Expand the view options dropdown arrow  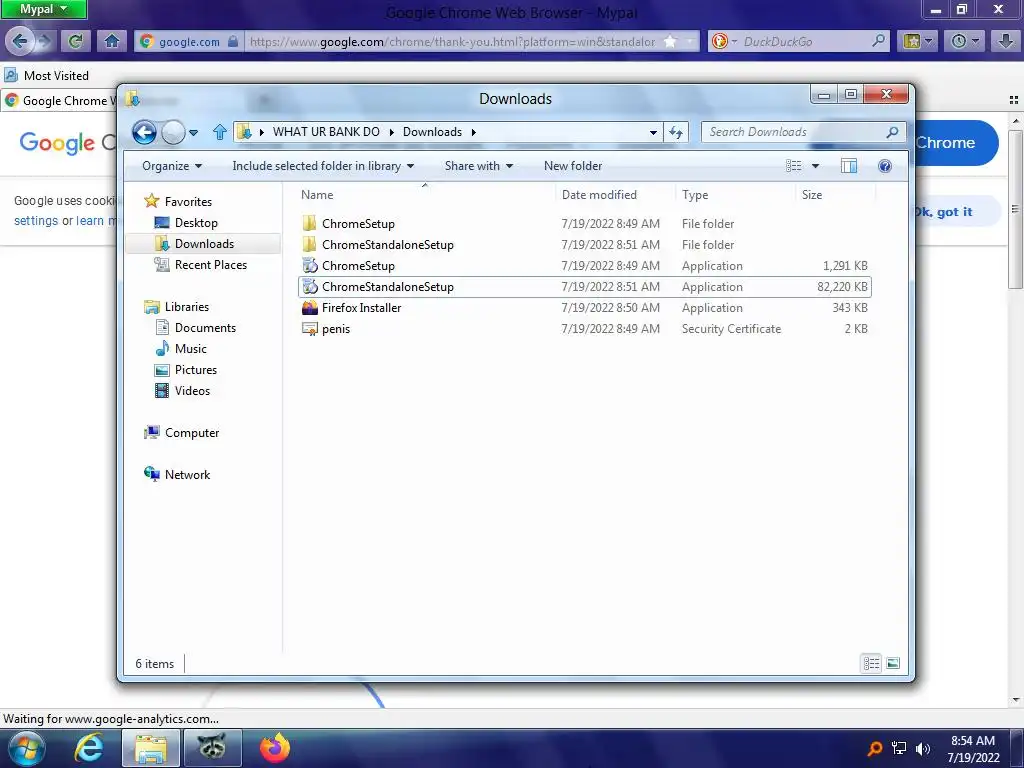816,166
